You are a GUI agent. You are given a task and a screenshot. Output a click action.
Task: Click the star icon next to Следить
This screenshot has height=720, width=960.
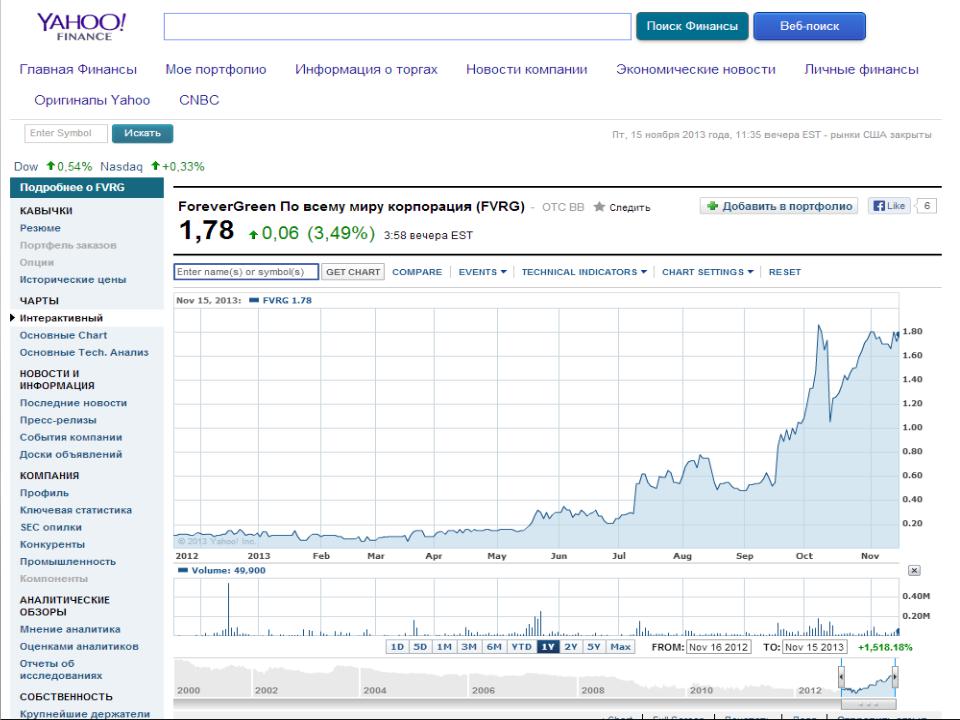tap(599, 207)
